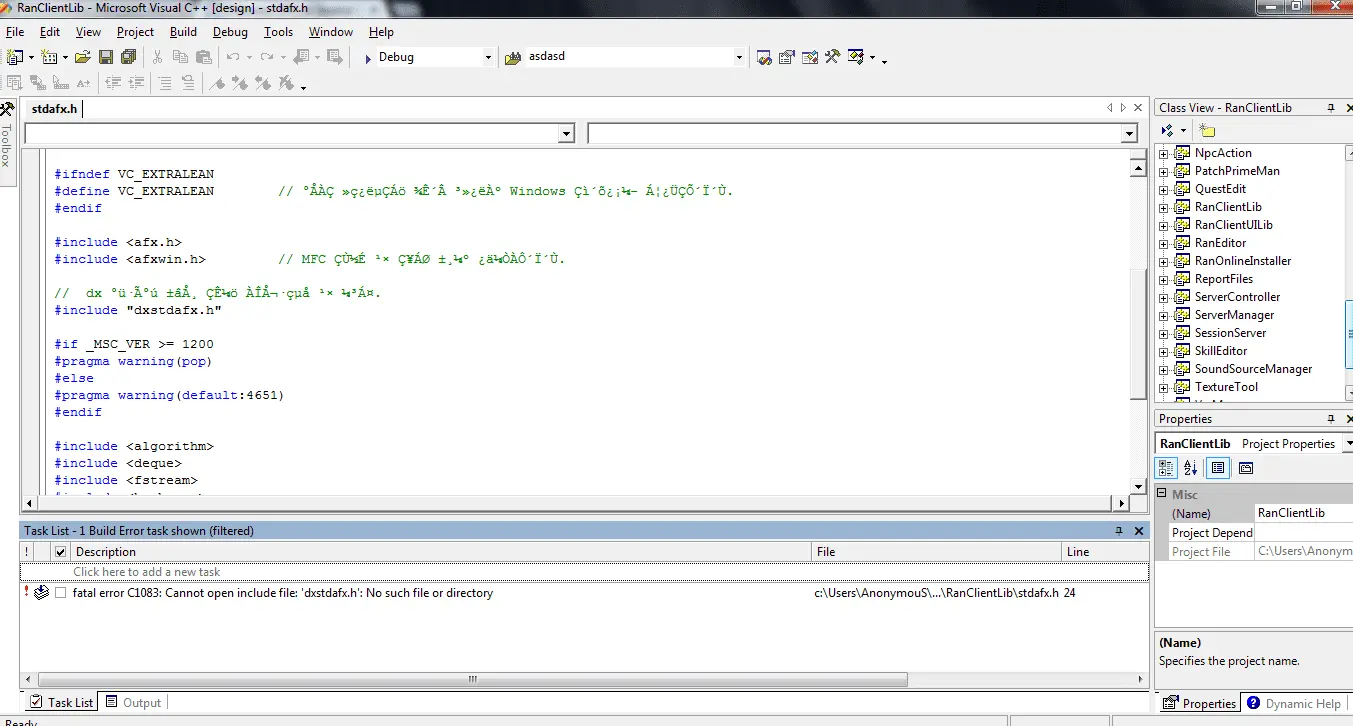The height and width of the screenshot is (726, 1353).
Task: Open the Tools menu
Action: 278,31
